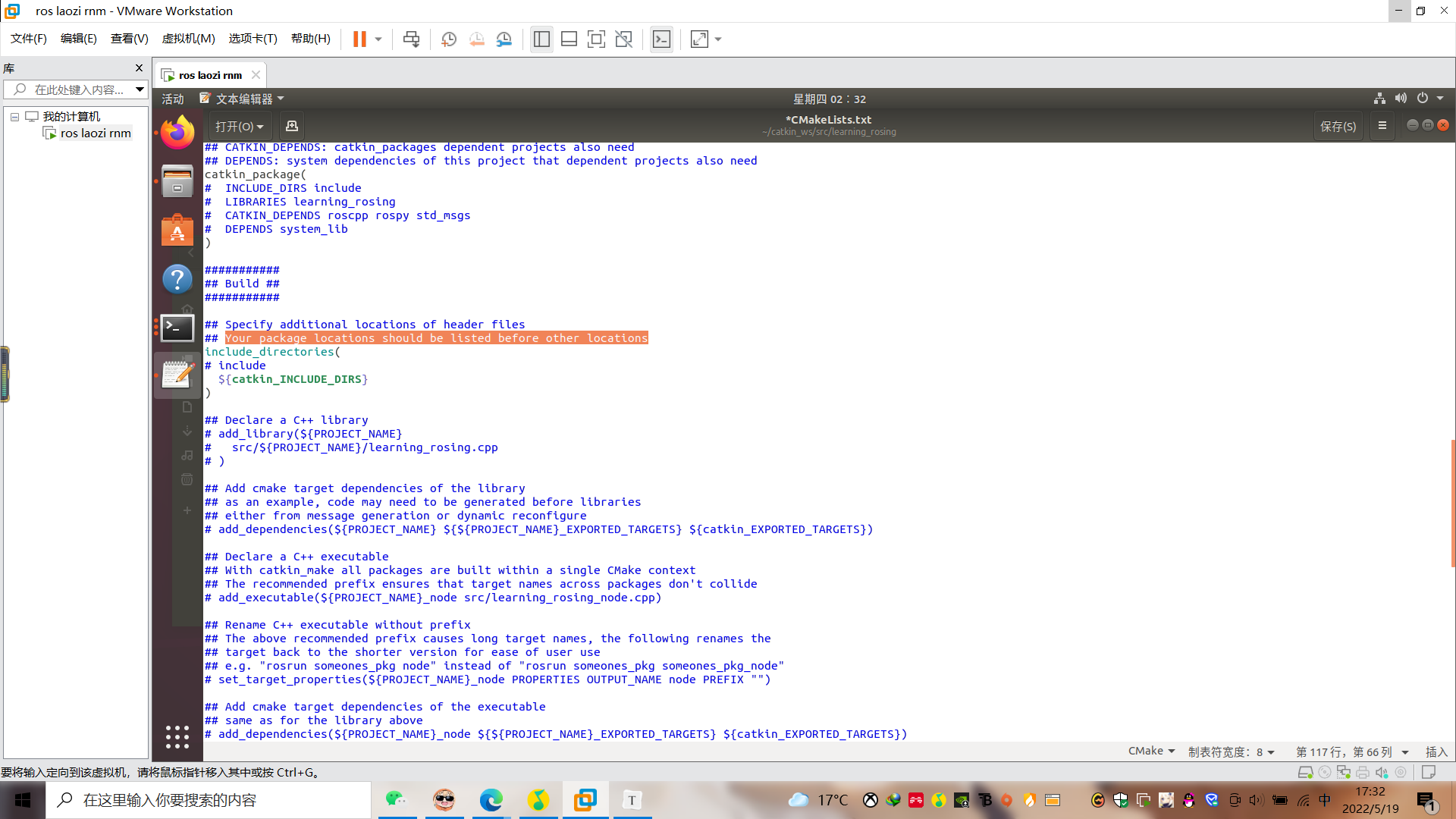Open Ubuntu Software from the dock
Screen dimensions: 1456x819
tap(177, 230)
